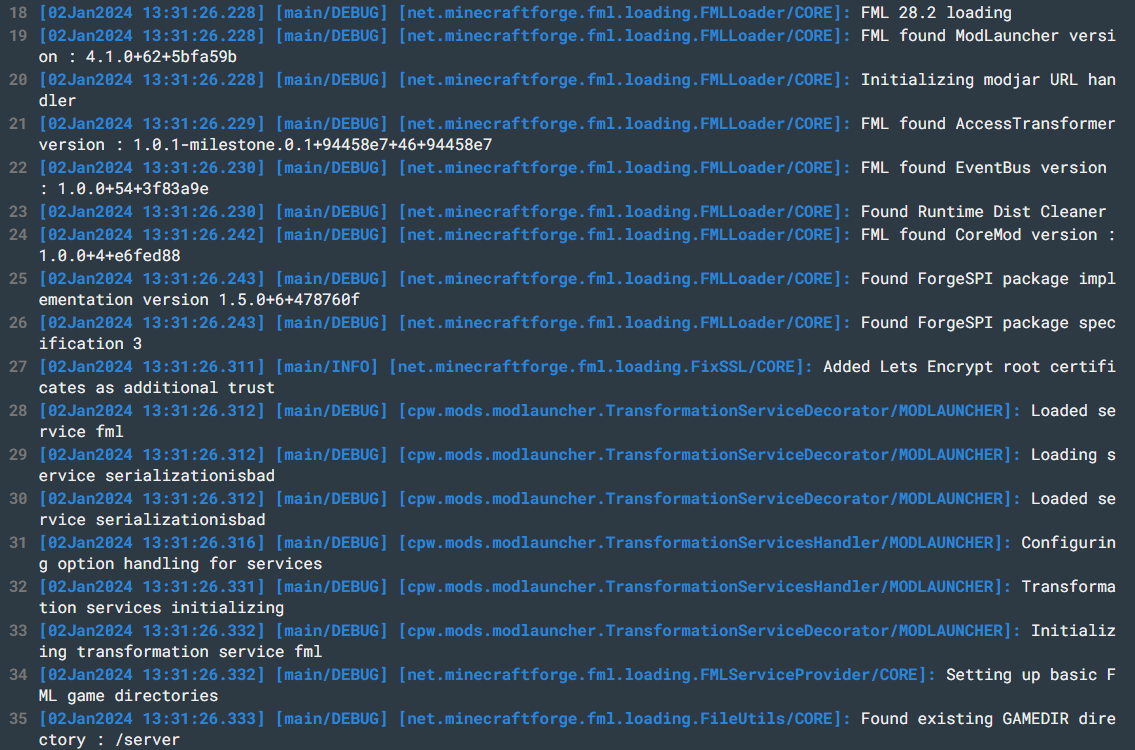Select line number 20

tap(18, 80)
